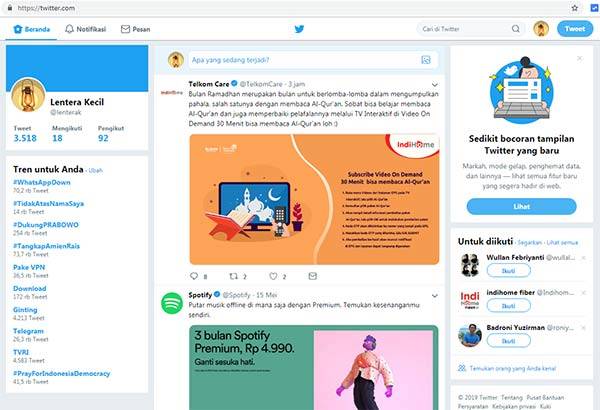Follow Wullan Febriyanti with Ikuti button
This screenshot has height=410, width=600.
coord(509,271)
